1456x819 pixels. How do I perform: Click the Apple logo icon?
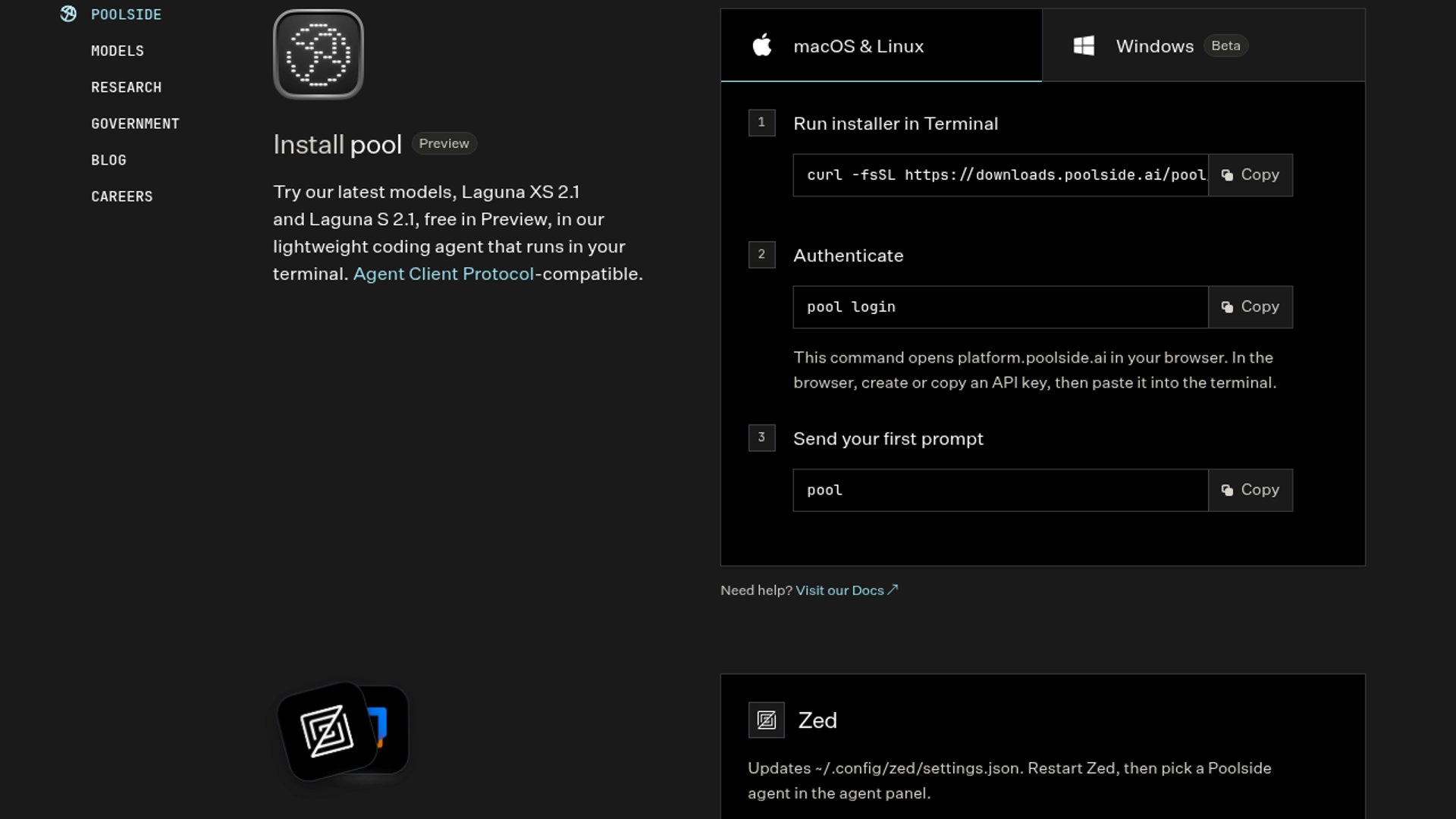pos(762,45)
